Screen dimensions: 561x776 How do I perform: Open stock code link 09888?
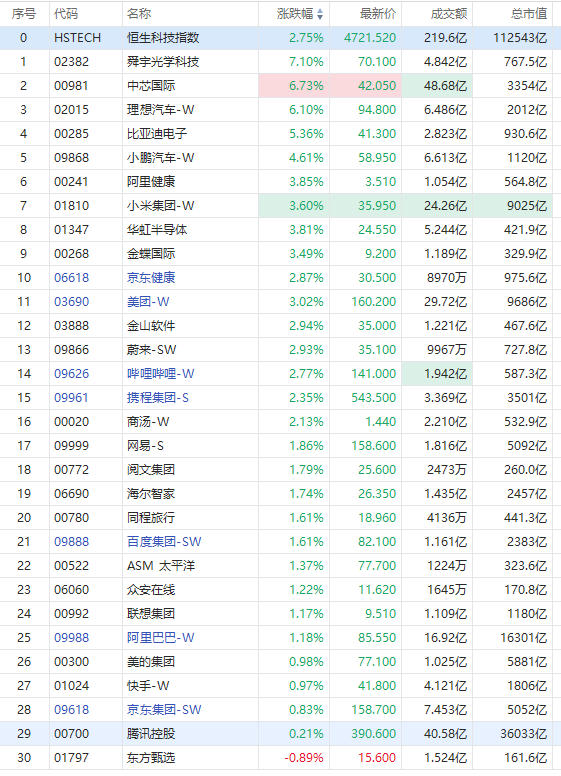pos(72,541)
